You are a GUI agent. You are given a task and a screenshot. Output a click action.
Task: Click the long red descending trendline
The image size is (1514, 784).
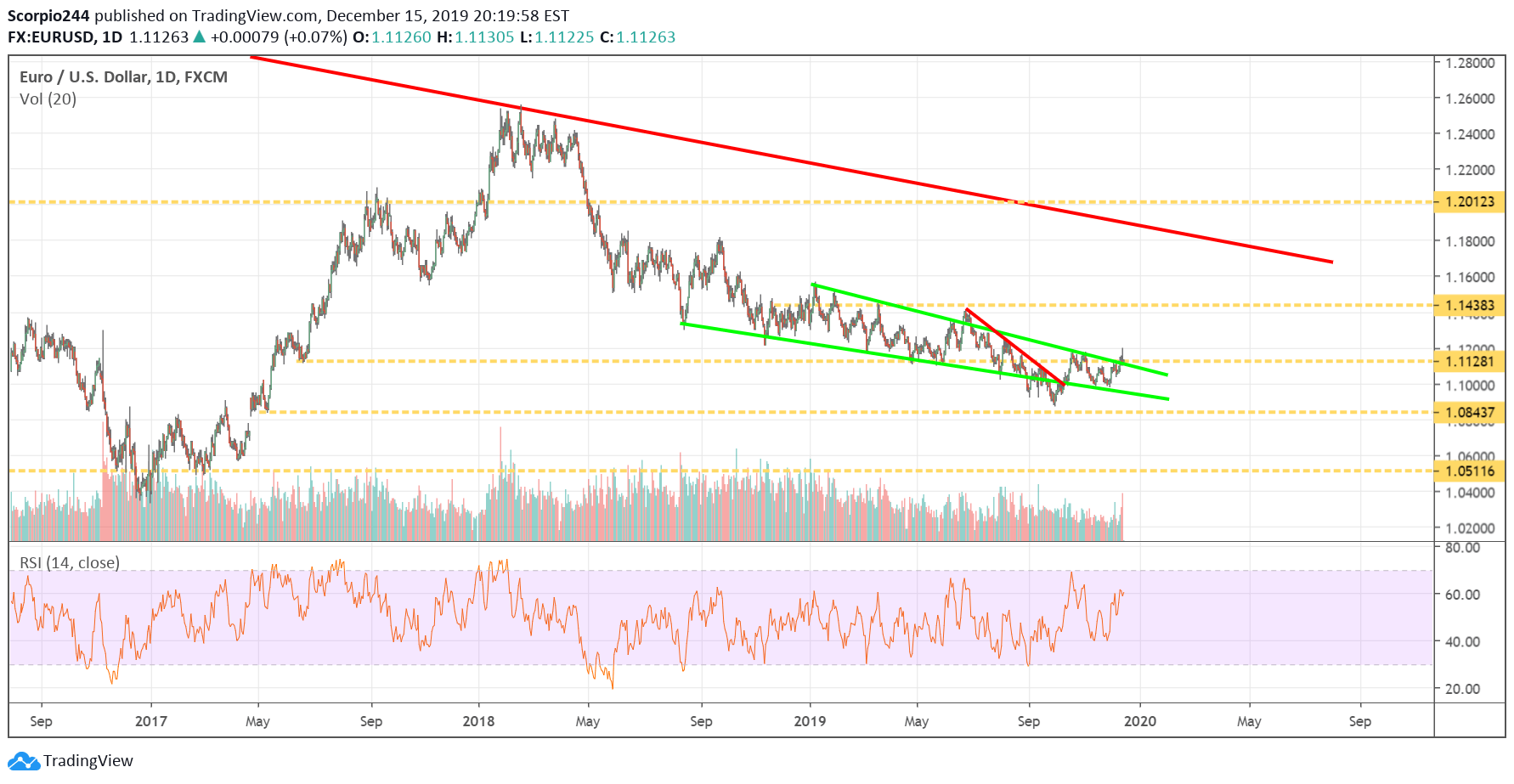point(790,160)
